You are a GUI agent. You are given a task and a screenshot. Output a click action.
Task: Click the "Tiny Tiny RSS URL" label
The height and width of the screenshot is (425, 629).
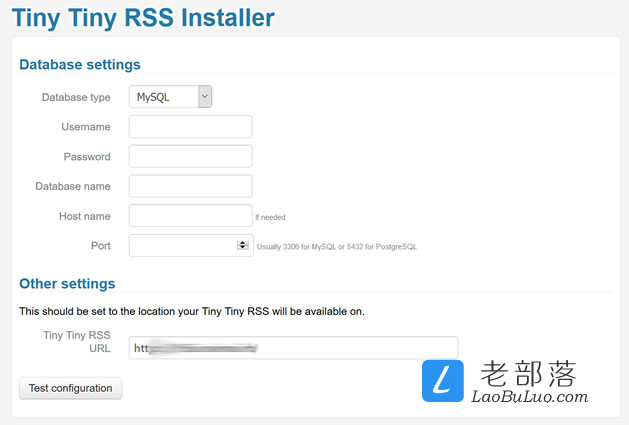tap(77, 342)
